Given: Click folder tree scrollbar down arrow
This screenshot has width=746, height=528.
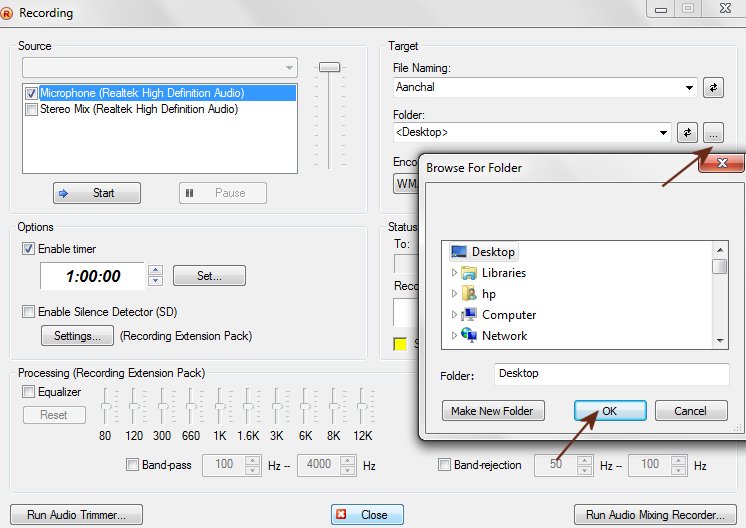Looking at the screenshot, I should point(720,341).
